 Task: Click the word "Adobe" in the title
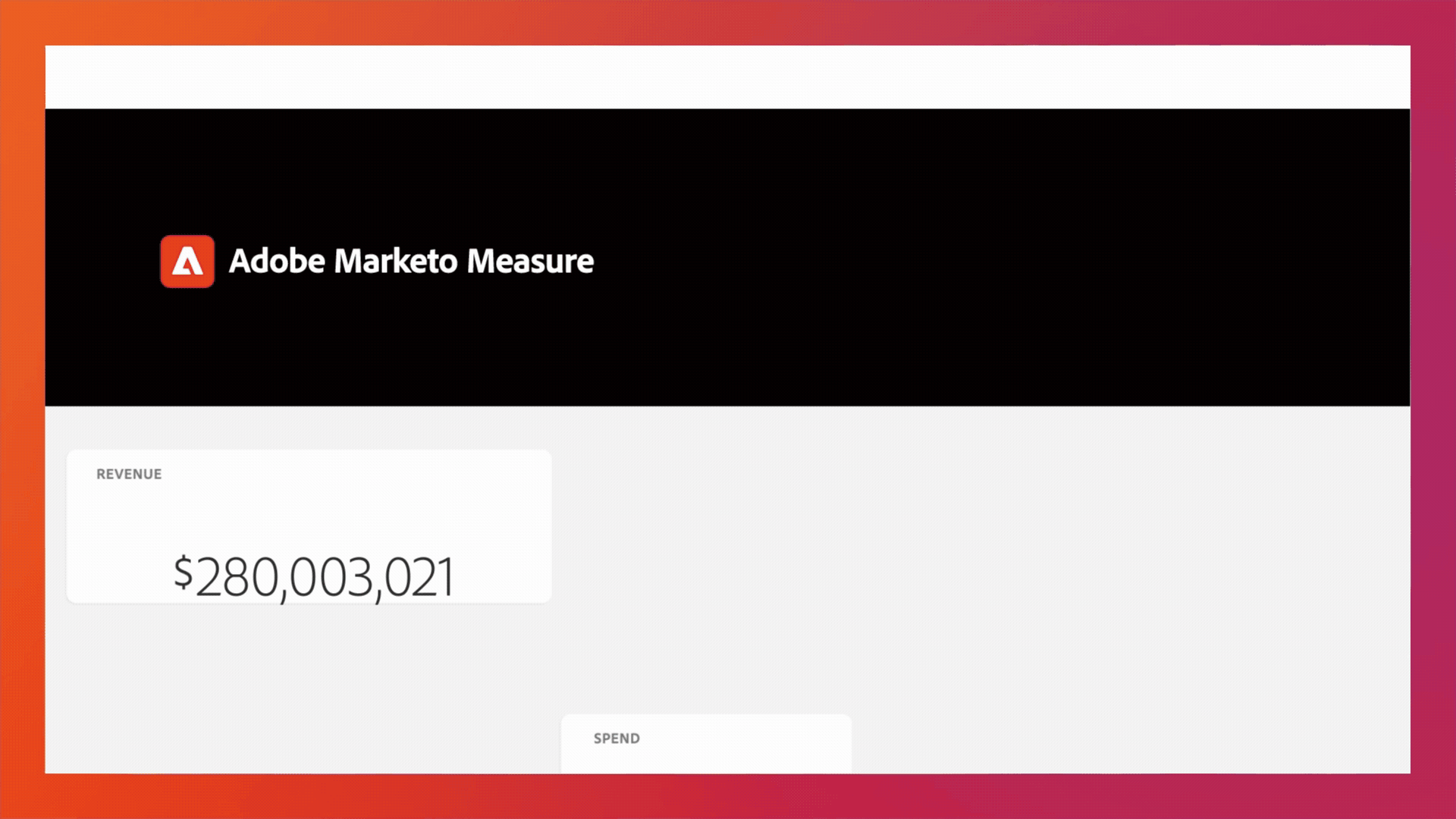277,261
